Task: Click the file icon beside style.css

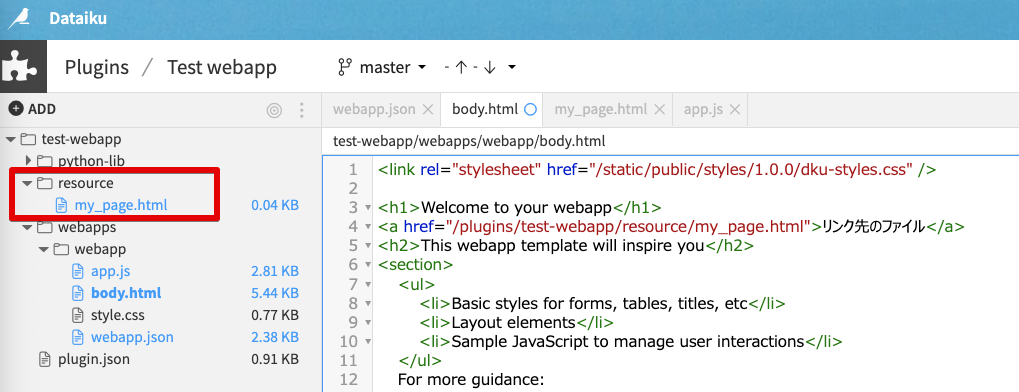Action: [78, 315]
